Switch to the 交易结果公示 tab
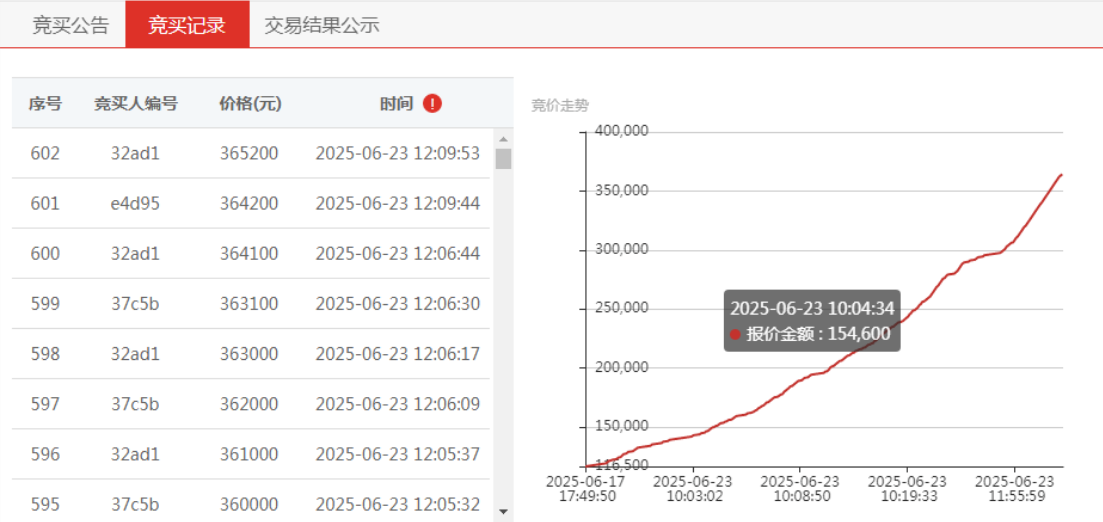Viewport: 1103px width, 522px height. (322, 25)
